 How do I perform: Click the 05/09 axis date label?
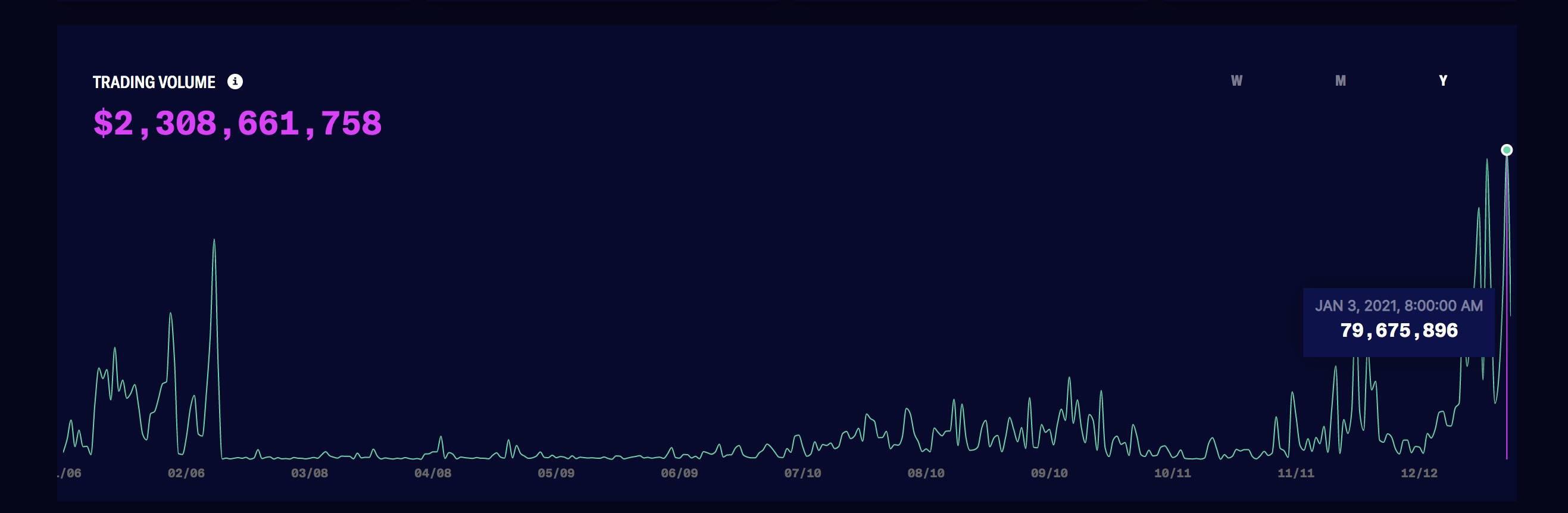pyautogui.click(x=556, y=473)
